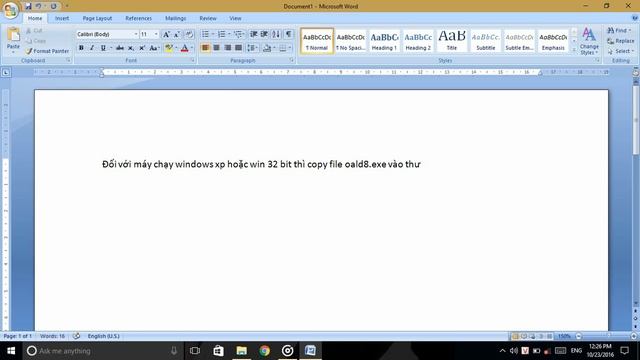Select Align Text Right
This screenshot has width=640, height=360.
tap(227, 48)
